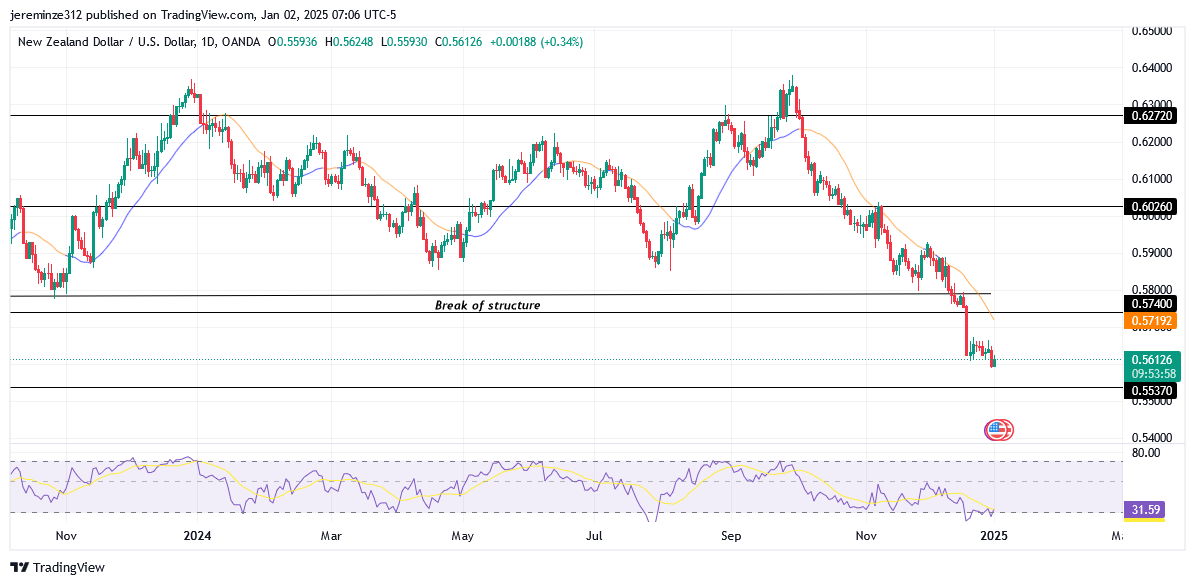Click the L0.55930 low value in header

click(404, 43)
